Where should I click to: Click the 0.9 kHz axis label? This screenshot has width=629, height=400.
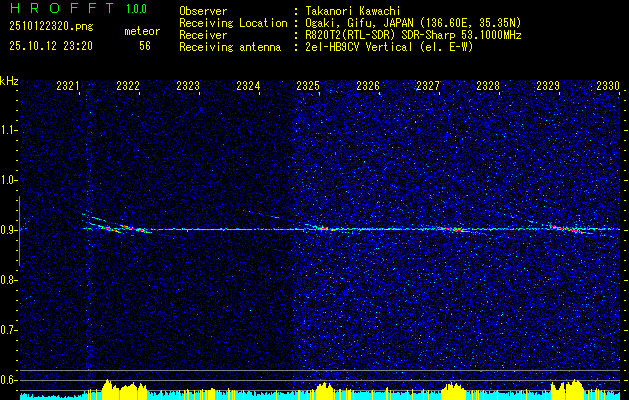click(8, 230)
